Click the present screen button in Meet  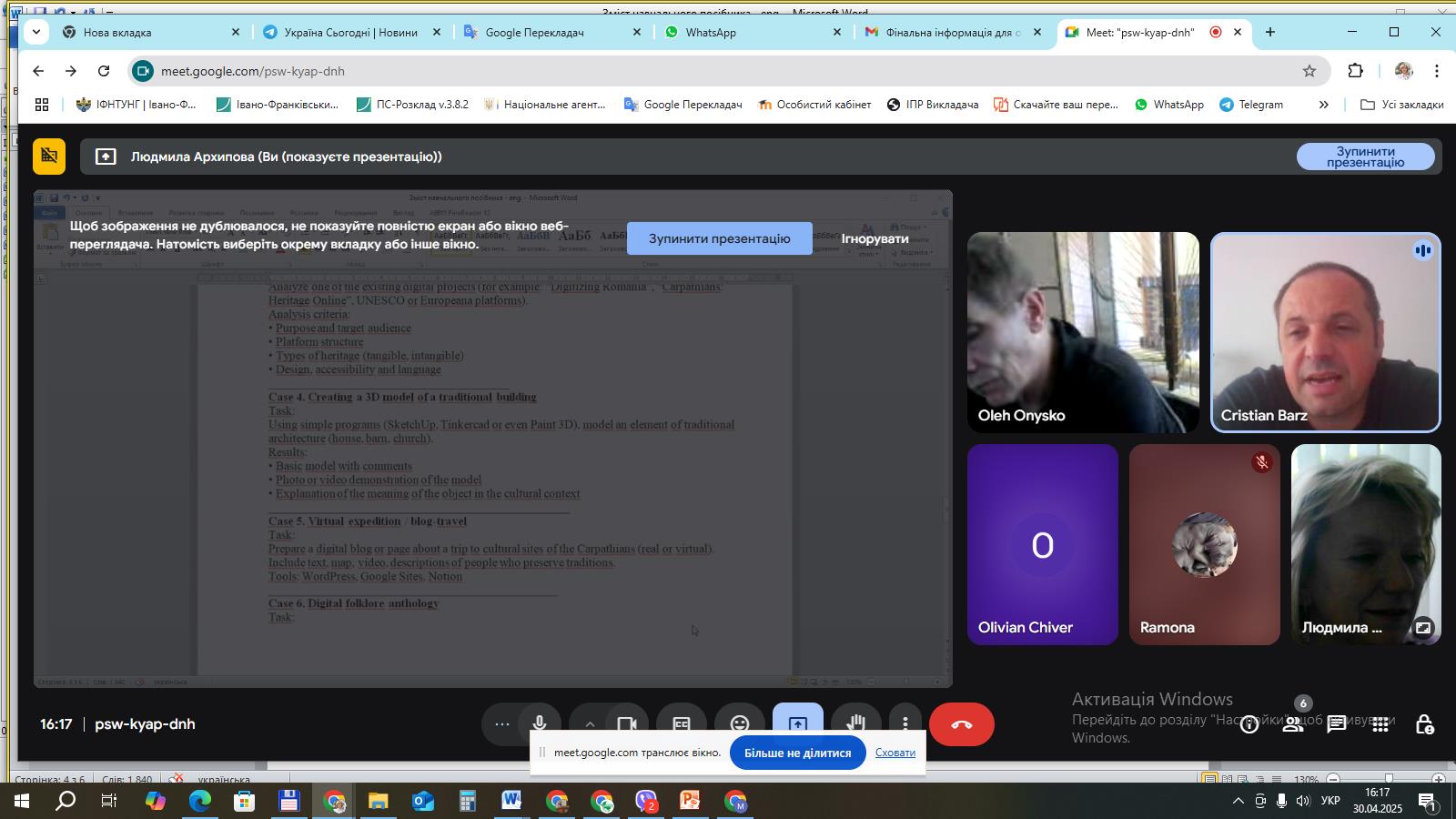point(798,723)
